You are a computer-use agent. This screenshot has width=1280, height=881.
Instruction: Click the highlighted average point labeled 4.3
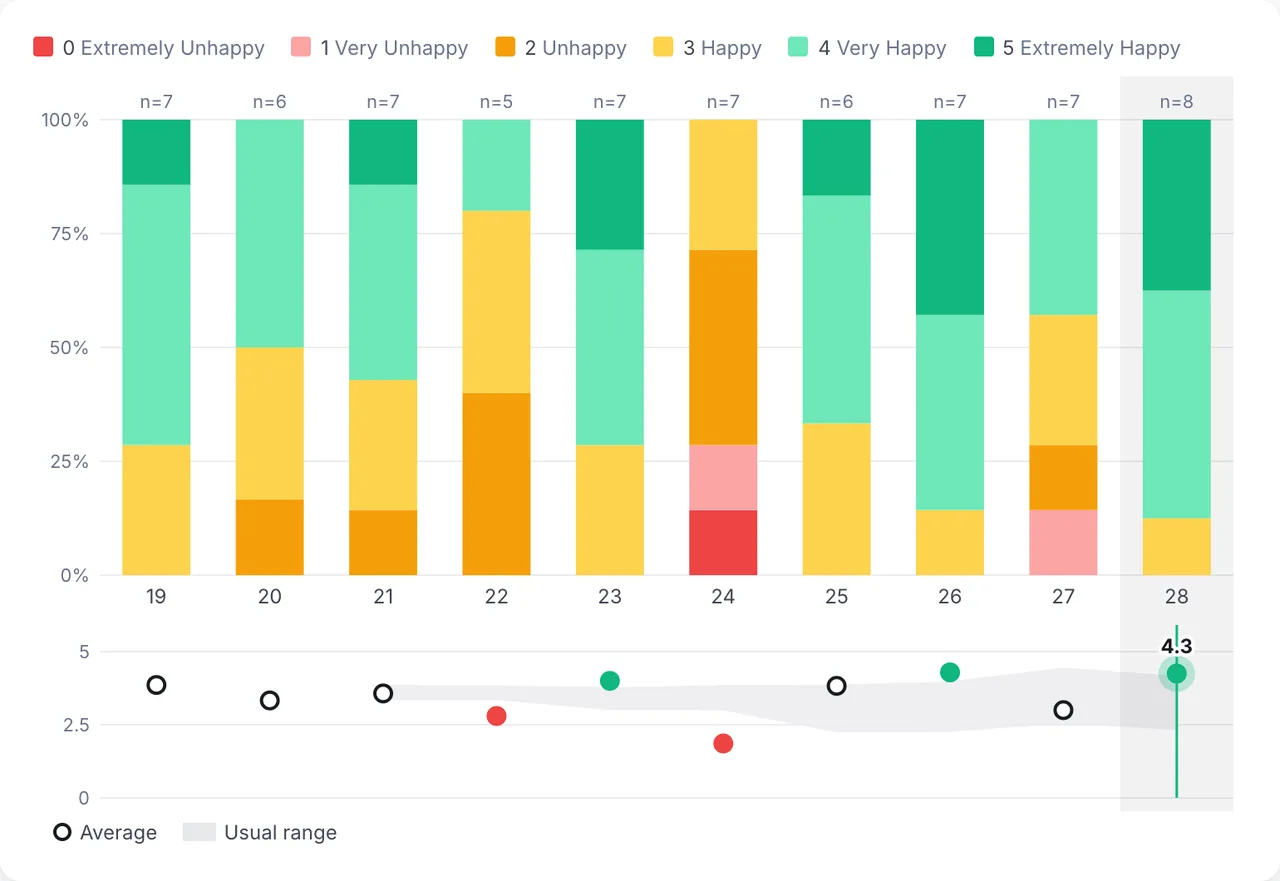tap(1177, 674)
